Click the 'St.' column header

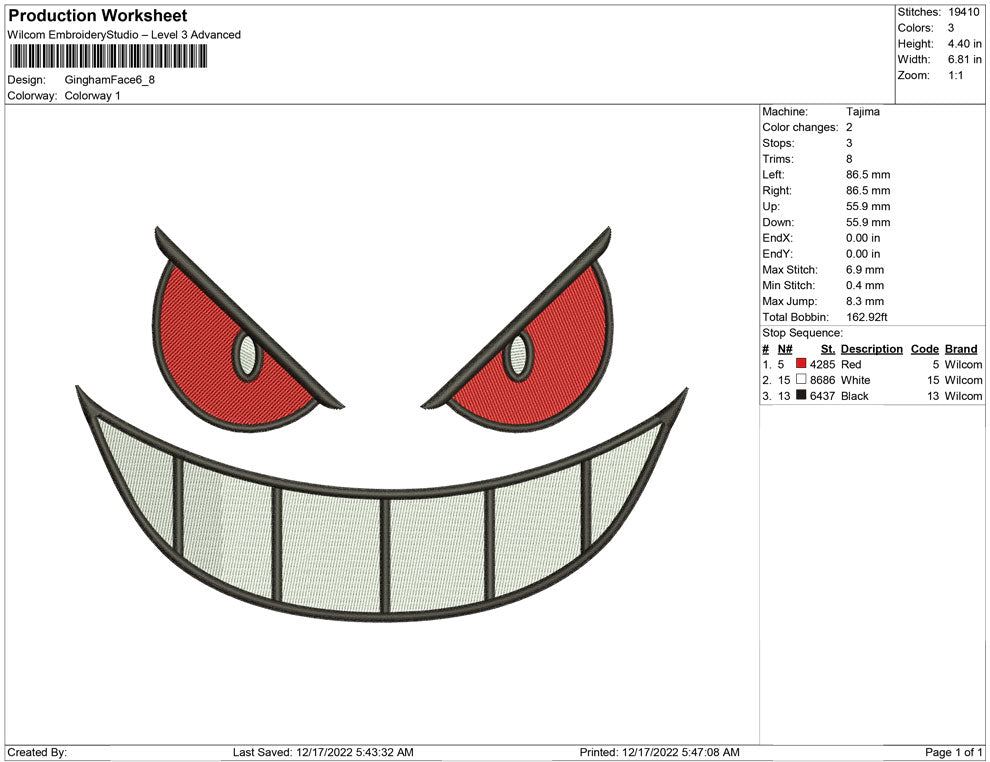click(828, 348)
